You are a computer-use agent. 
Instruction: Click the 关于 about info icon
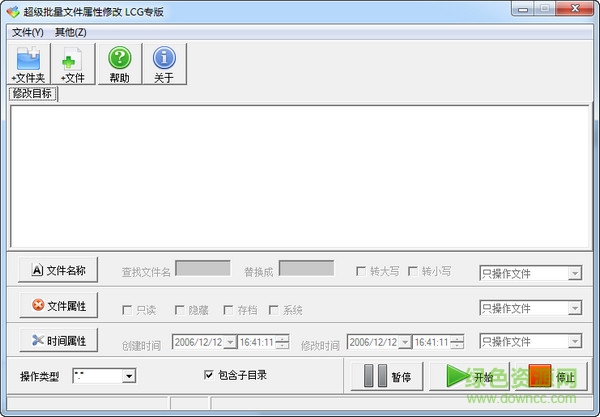164,63
